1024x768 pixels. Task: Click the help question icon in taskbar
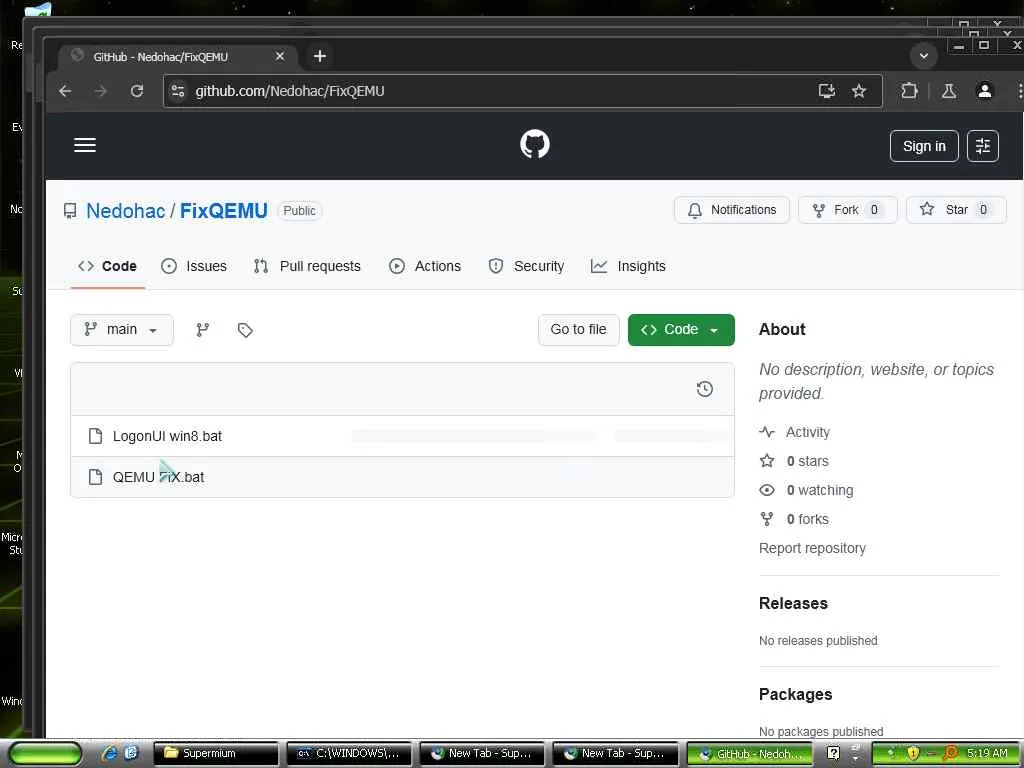(833, 753)
